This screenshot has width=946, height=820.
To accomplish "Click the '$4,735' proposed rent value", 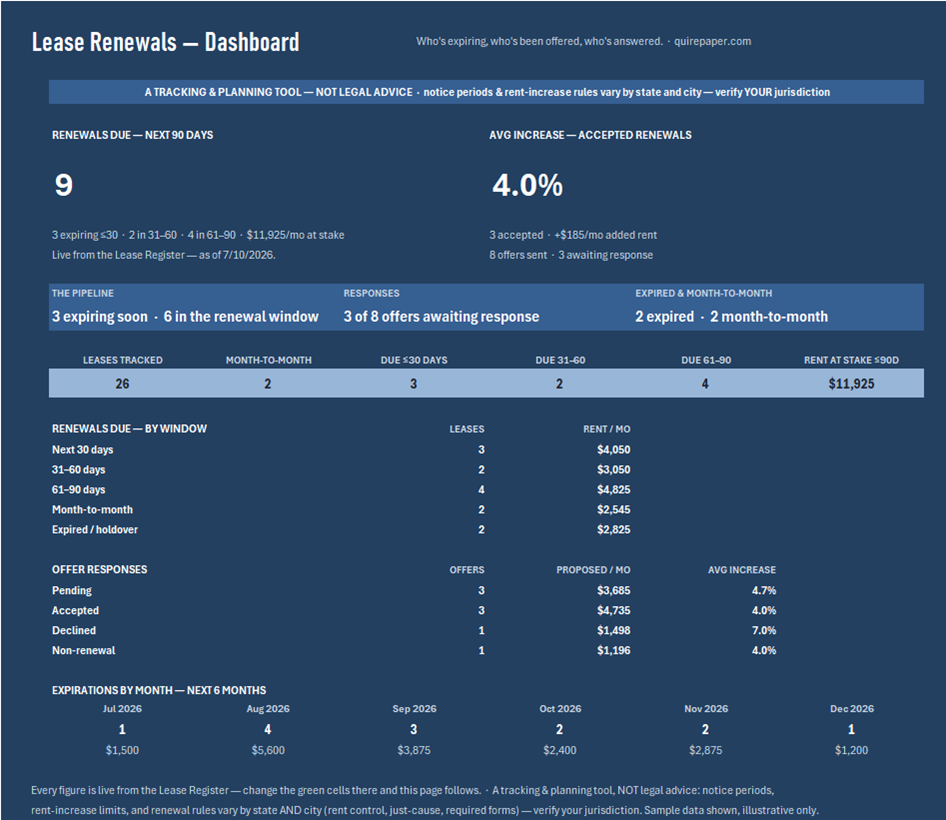I will click(614, 610).
